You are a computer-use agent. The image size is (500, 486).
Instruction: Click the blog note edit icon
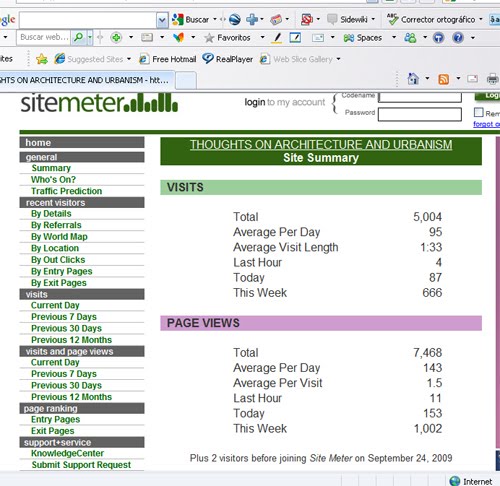[x=295, y=37]
